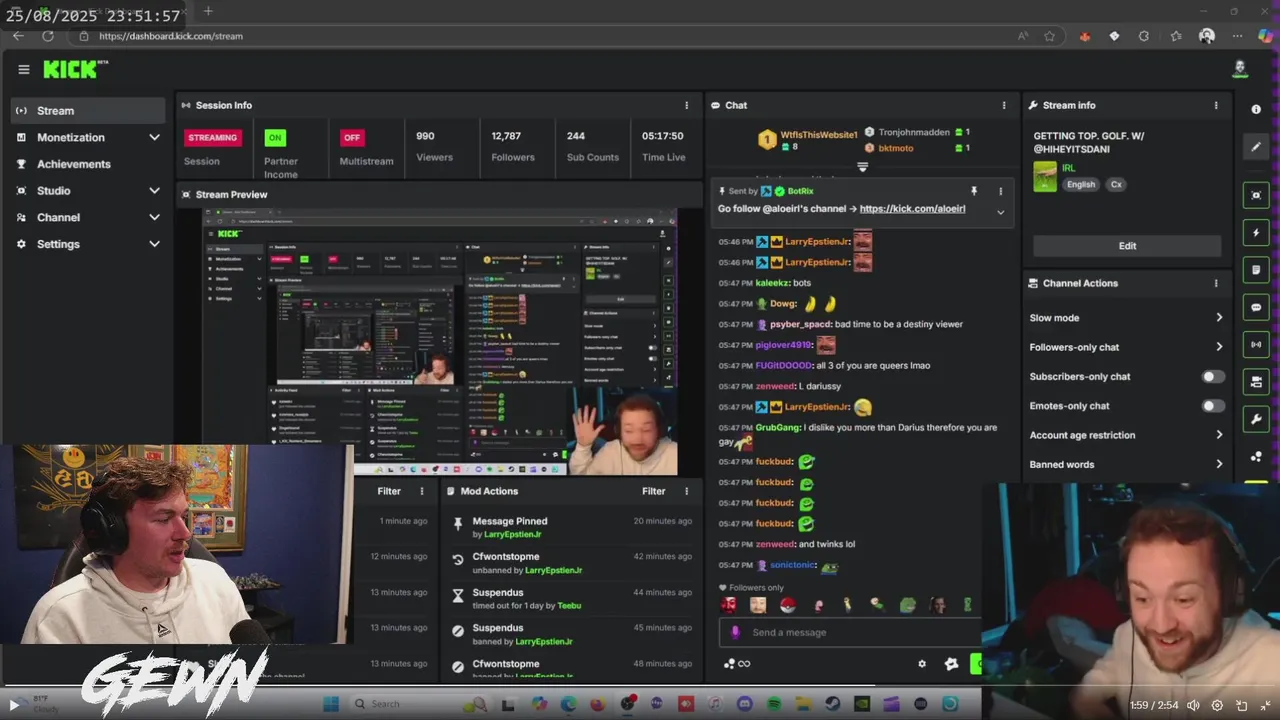Click the chat badge icon beside gear
This screenshot has width=1280, height=720.
[x=951, y=663]
